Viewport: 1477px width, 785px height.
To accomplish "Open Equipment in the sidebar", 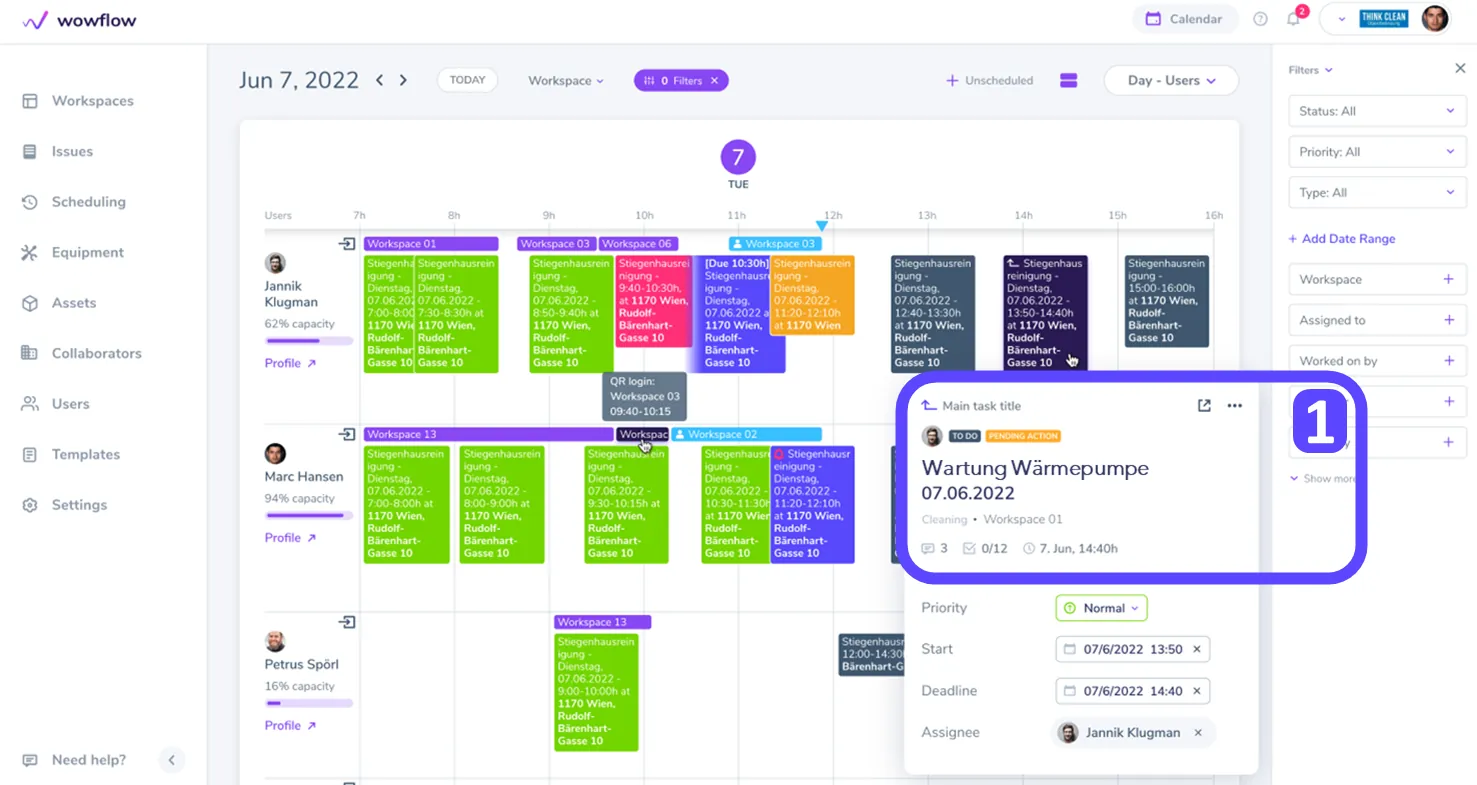I will pyautogui.click(x=88, y=252).
